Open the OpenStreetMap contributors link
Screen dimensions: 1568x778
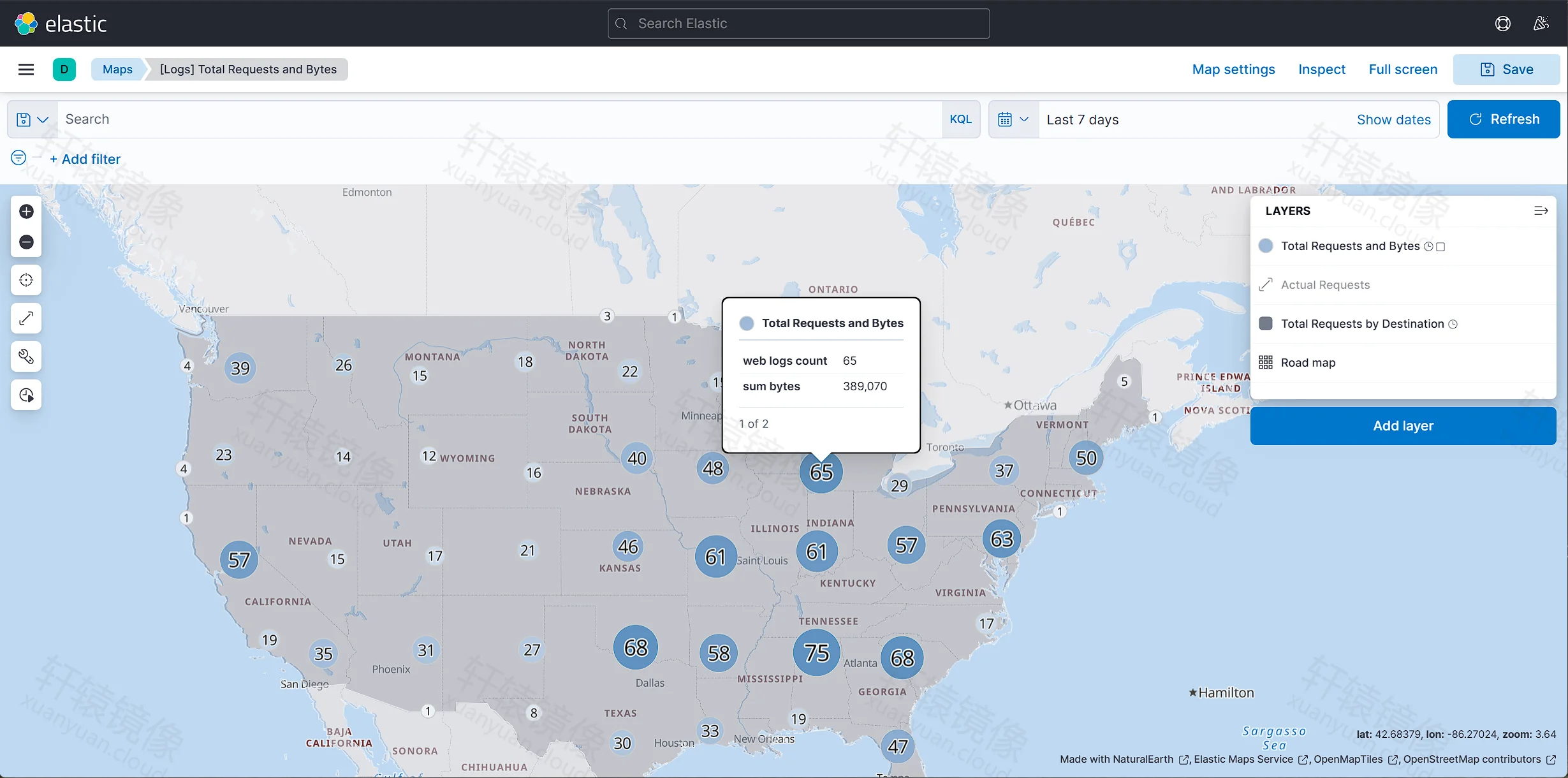click(1479, 760)
